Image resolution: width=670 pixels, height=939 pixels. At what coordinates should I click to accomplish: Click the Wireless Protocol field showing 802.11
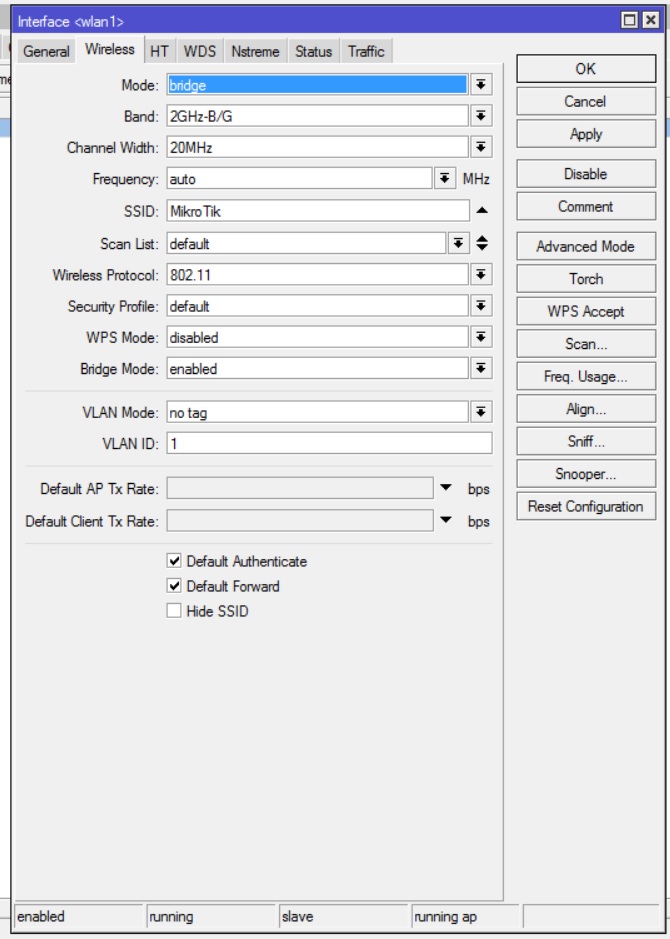[x=317, y=275]
